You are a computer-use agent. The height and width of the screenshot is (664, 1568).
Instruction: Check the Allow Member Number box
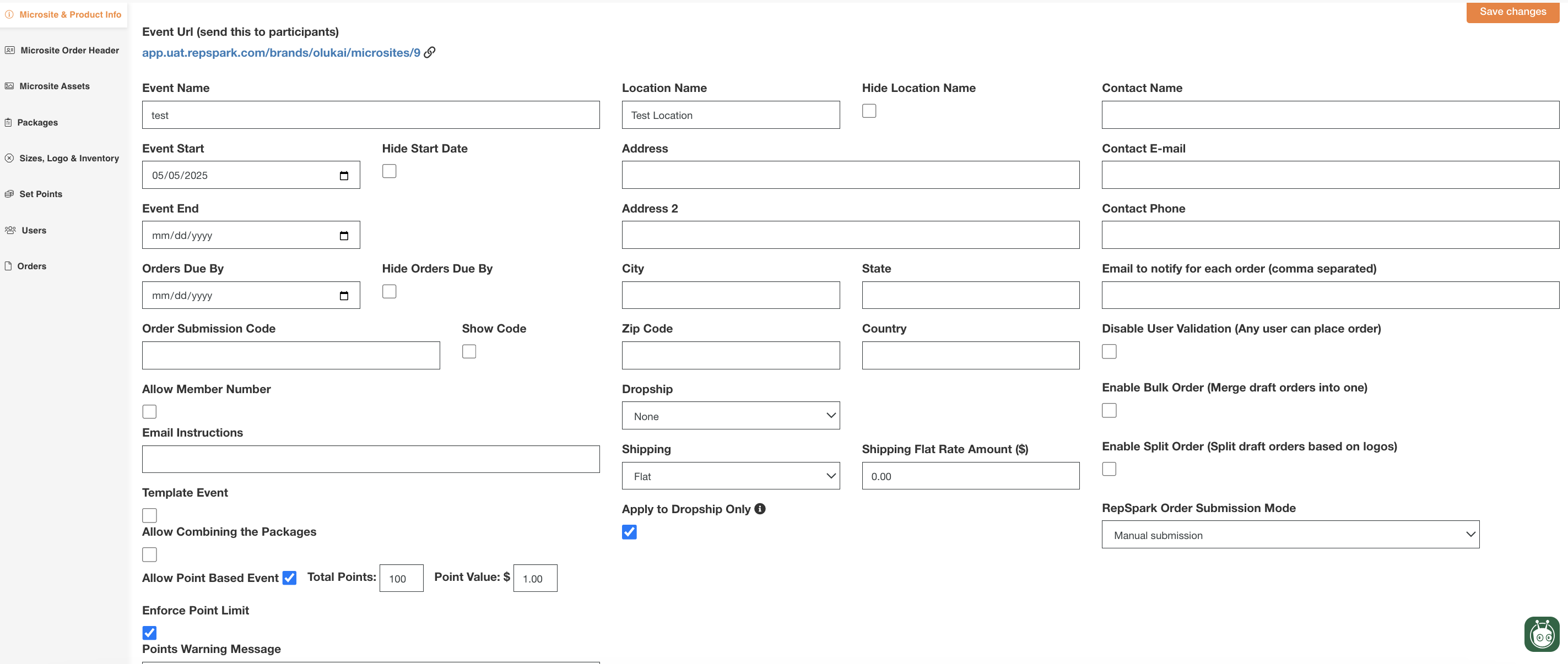150,412
